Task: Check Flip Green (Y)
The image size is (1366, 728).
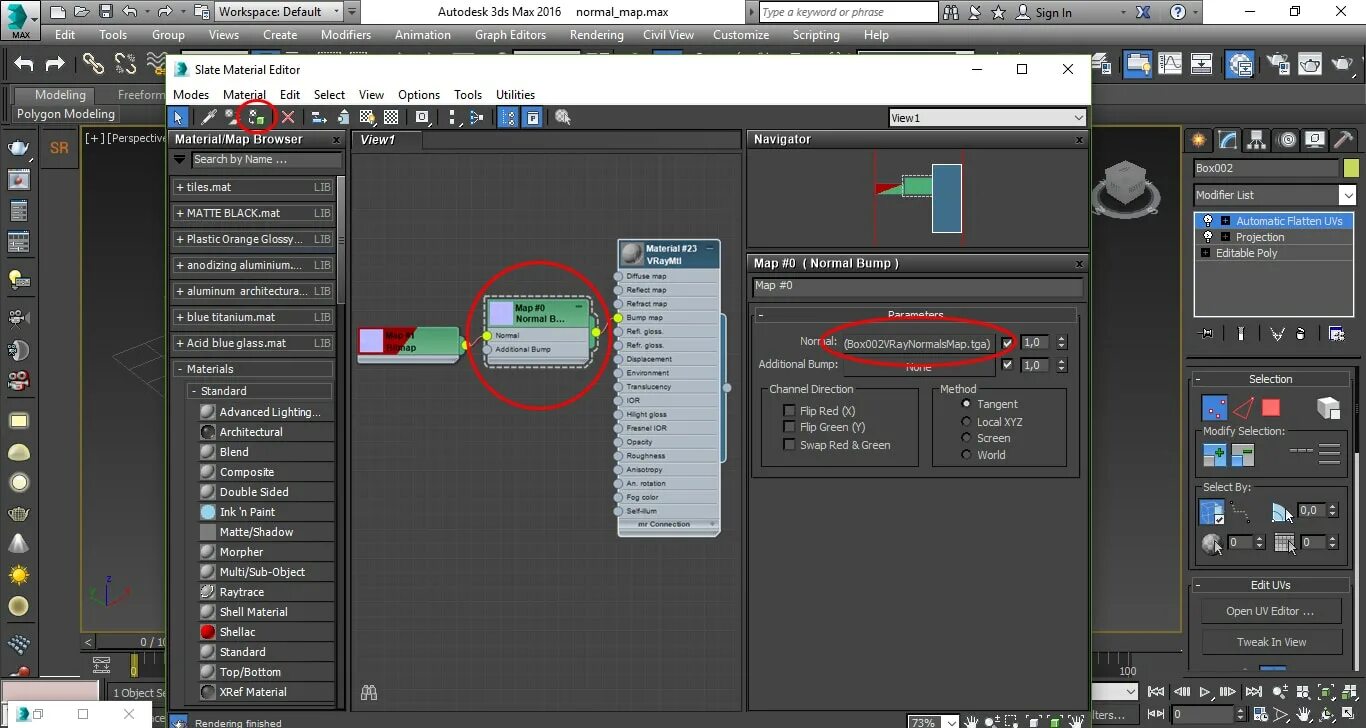Action: [x=789, y=428]
